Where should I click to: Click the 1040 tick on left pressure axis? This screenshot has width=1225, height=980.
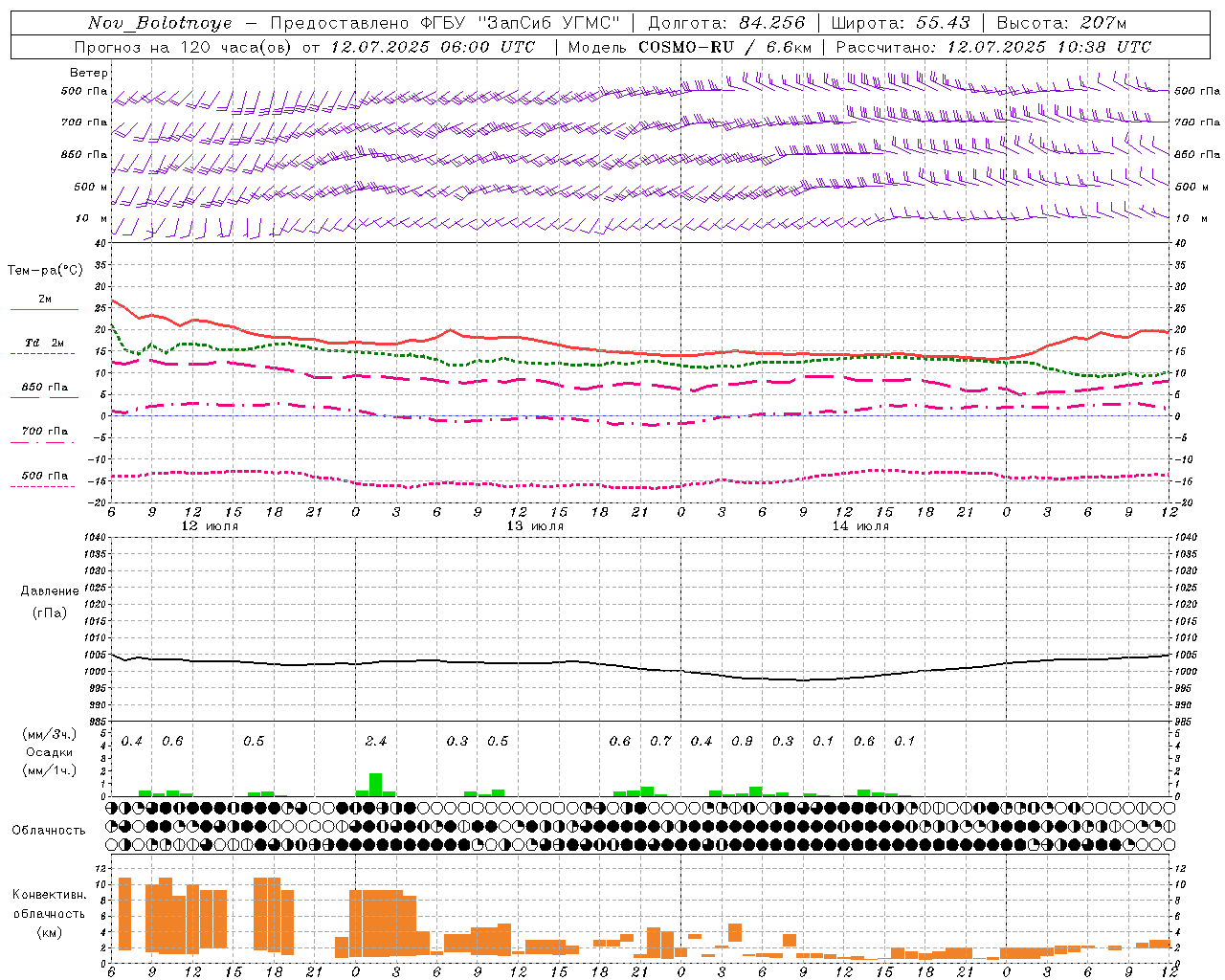[94, 538]
